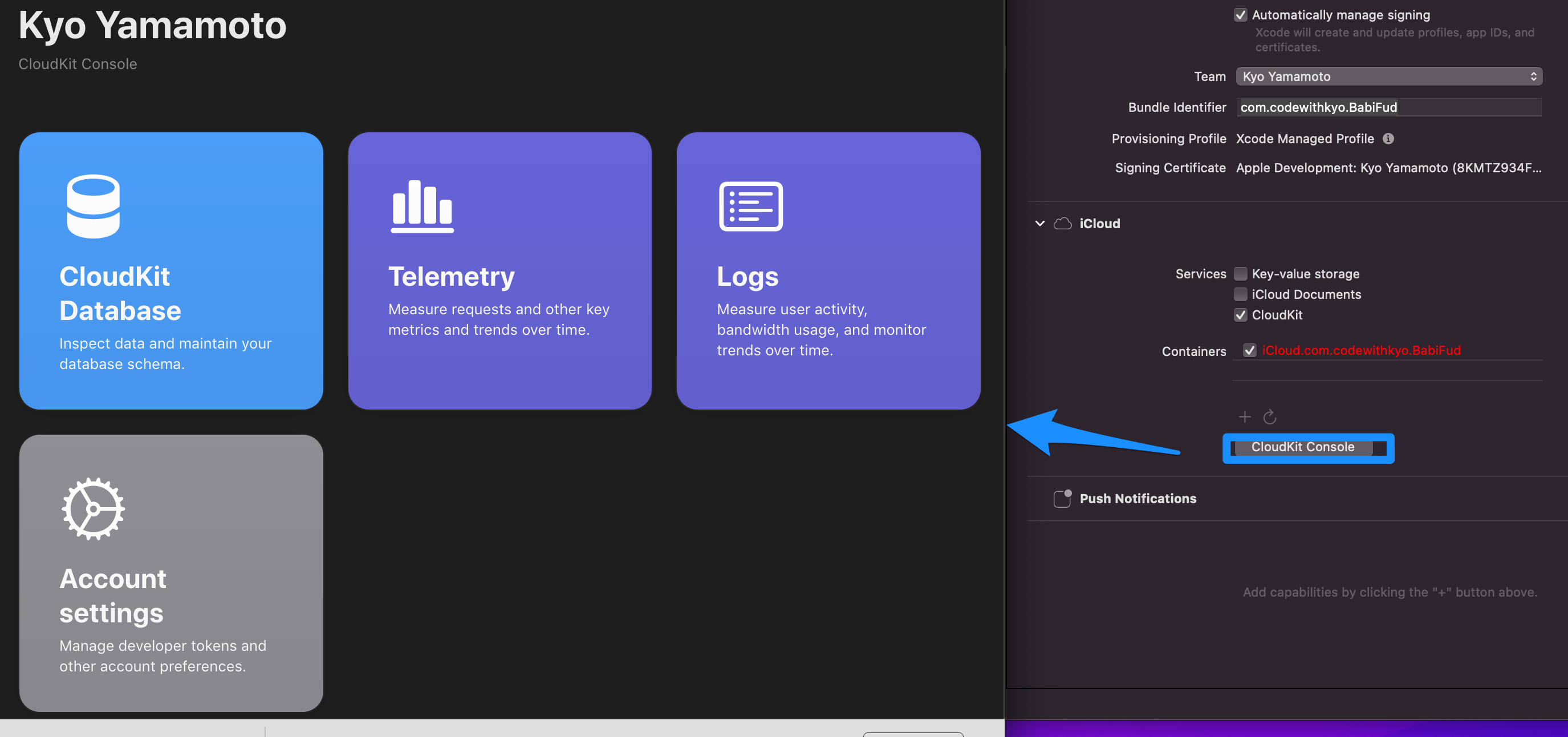The height and width of the screenshot is (737, 1568).
Task: Select the red container name text
Action: click(1362, 350)
